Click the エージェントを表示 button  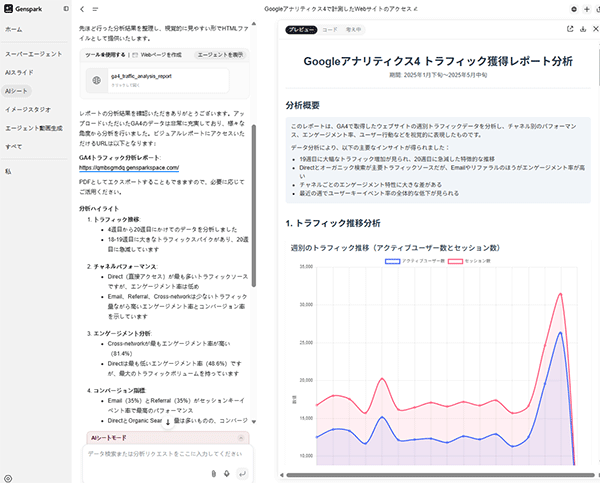(220, 55)
